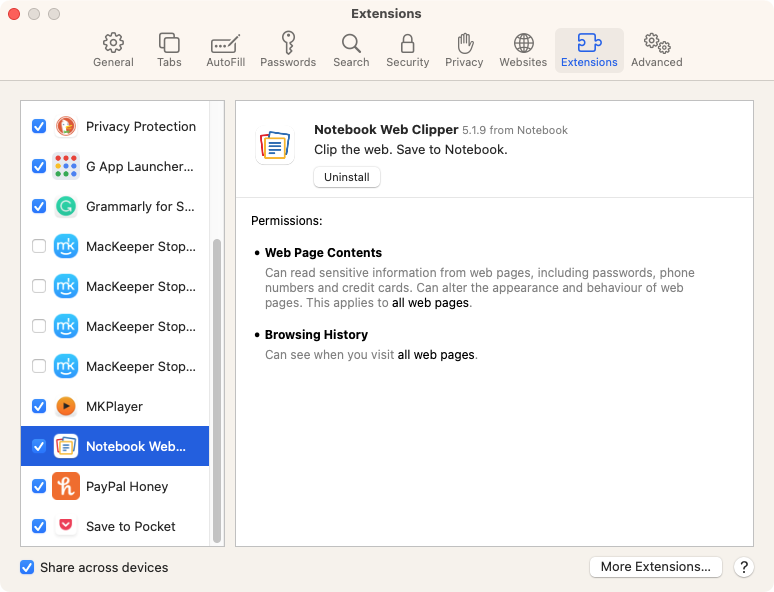Open the Search magnifier icon
This screenshot has width=774, height=592.
click(x=351, y=43)
